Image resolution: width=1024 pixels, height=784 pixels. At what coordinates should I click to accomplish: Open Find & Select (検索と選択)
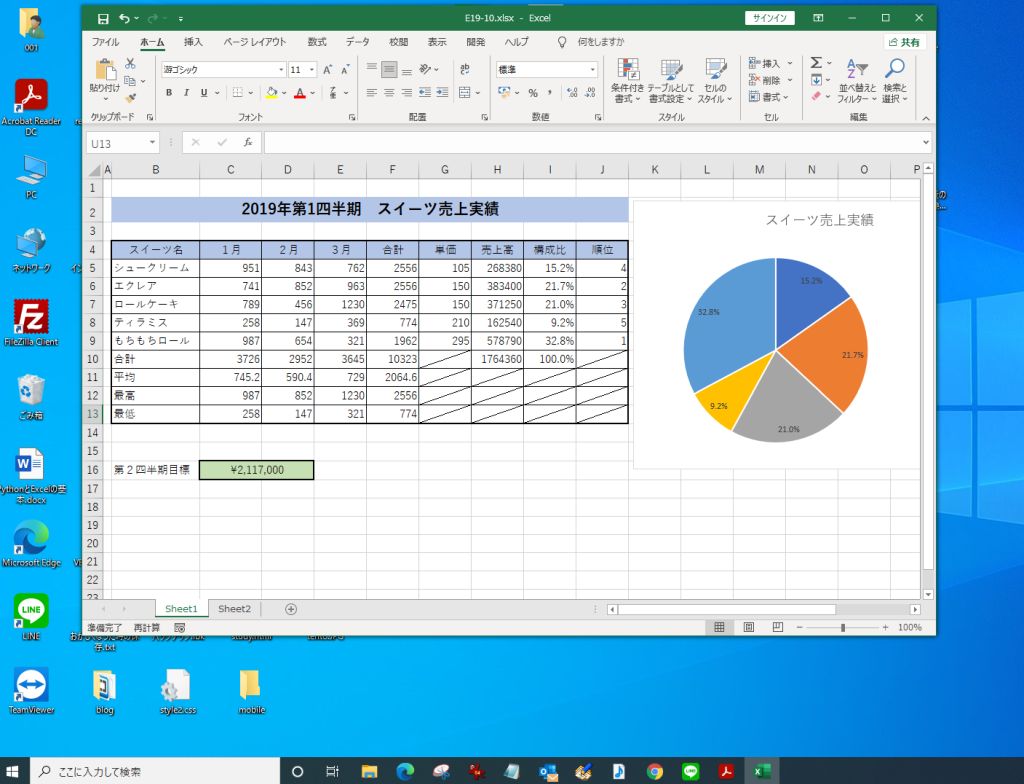click(x=895, y=81)
